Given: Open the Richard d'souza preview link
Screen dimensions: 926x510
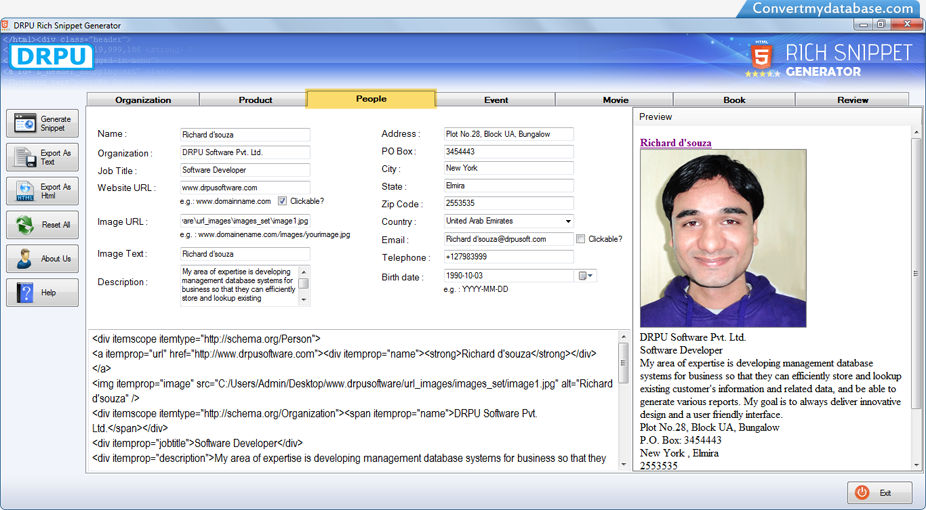Looking at the screenshot, I should click(676, 143).
